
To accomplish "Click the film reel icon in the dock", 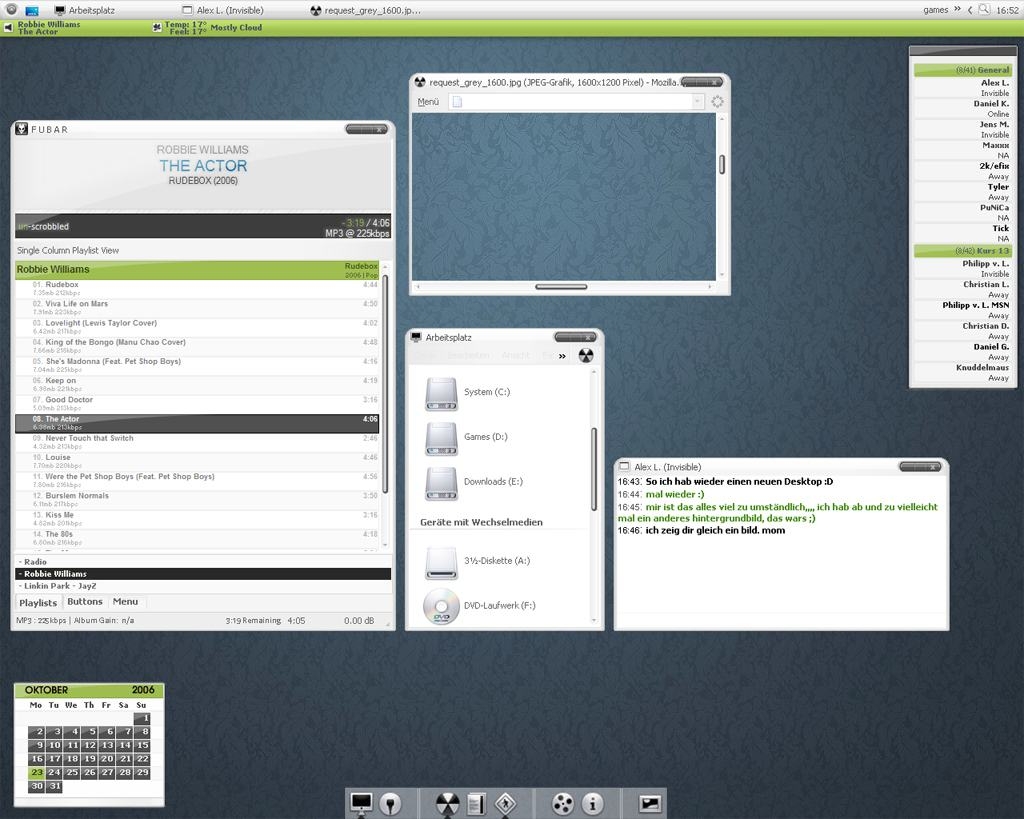I will point(563,803).
